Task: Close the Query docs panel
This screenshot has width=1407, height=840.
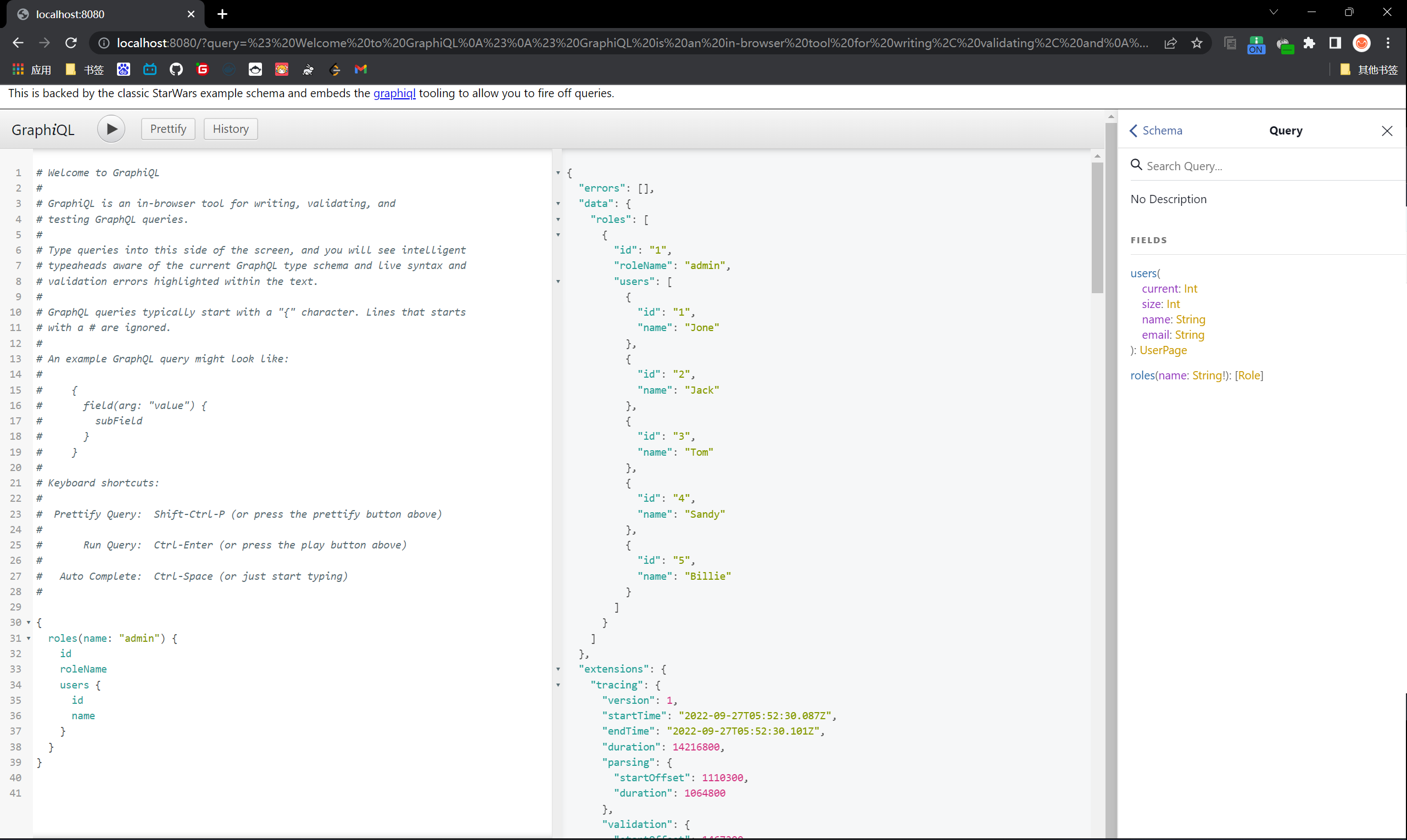Action: point(1387,131)
